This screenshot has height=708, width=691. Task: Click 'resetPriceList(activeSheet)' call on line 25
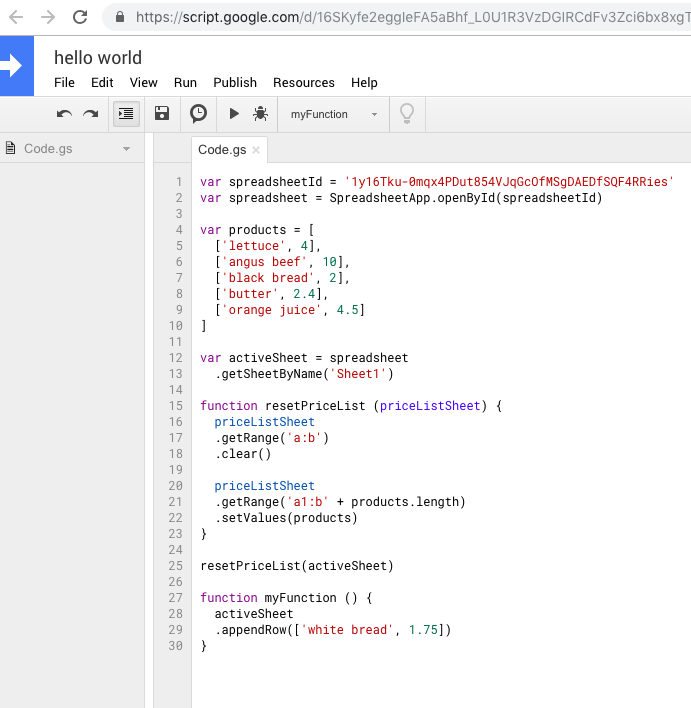(x=297, y=566)
